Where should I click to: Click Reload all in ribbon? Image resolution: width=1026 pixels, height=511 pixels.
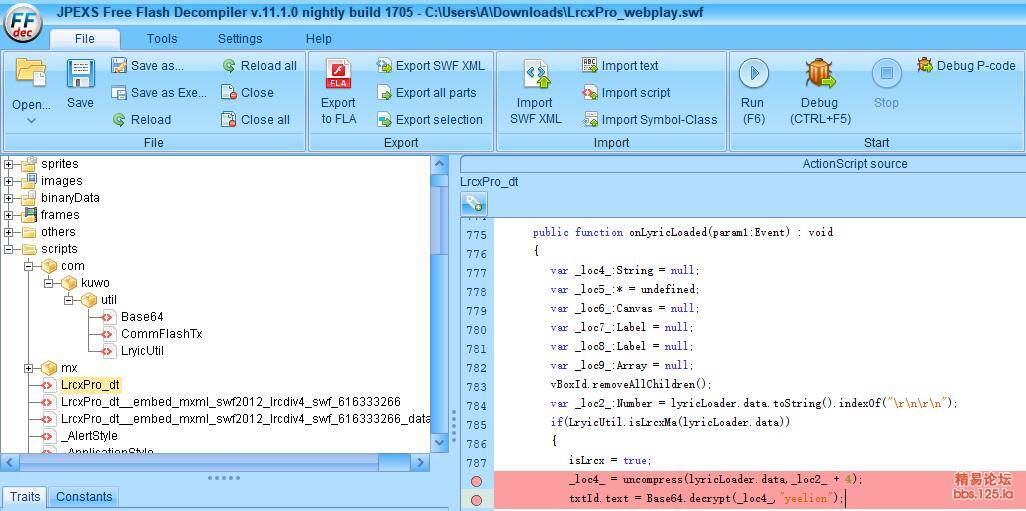259,65
